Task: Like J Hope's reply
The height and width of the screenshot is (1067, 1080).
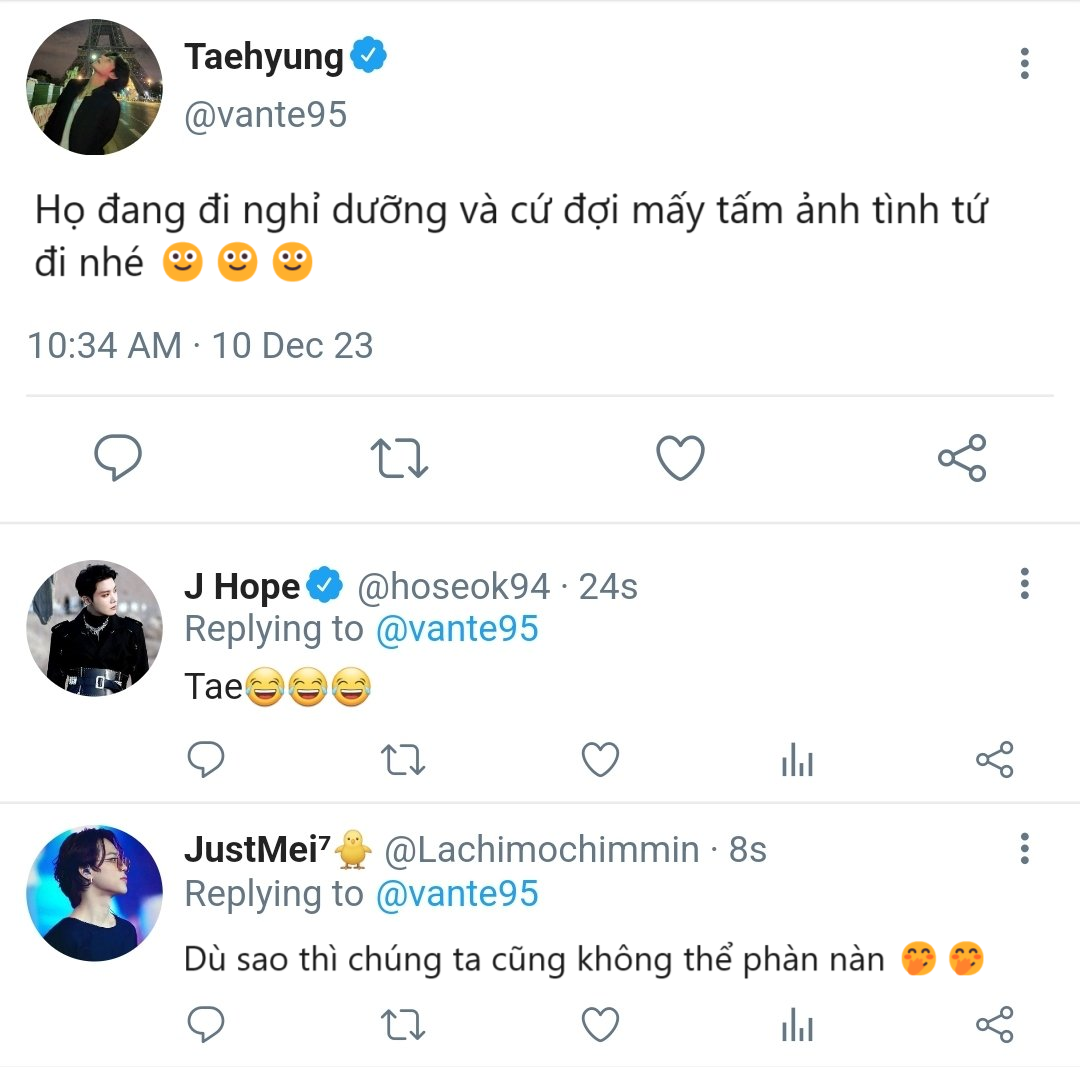Action: click(x=601, y=760)
